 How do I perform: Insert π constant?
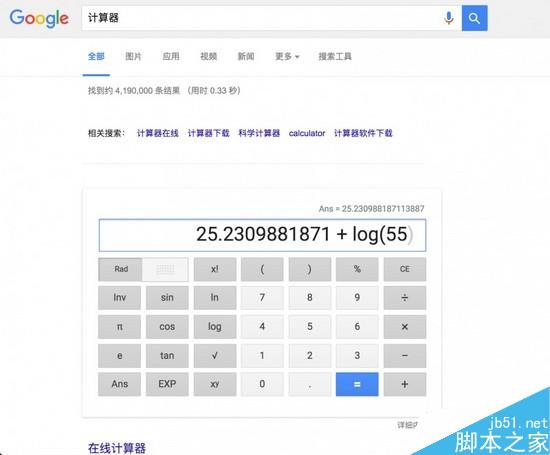coord(120,327)
